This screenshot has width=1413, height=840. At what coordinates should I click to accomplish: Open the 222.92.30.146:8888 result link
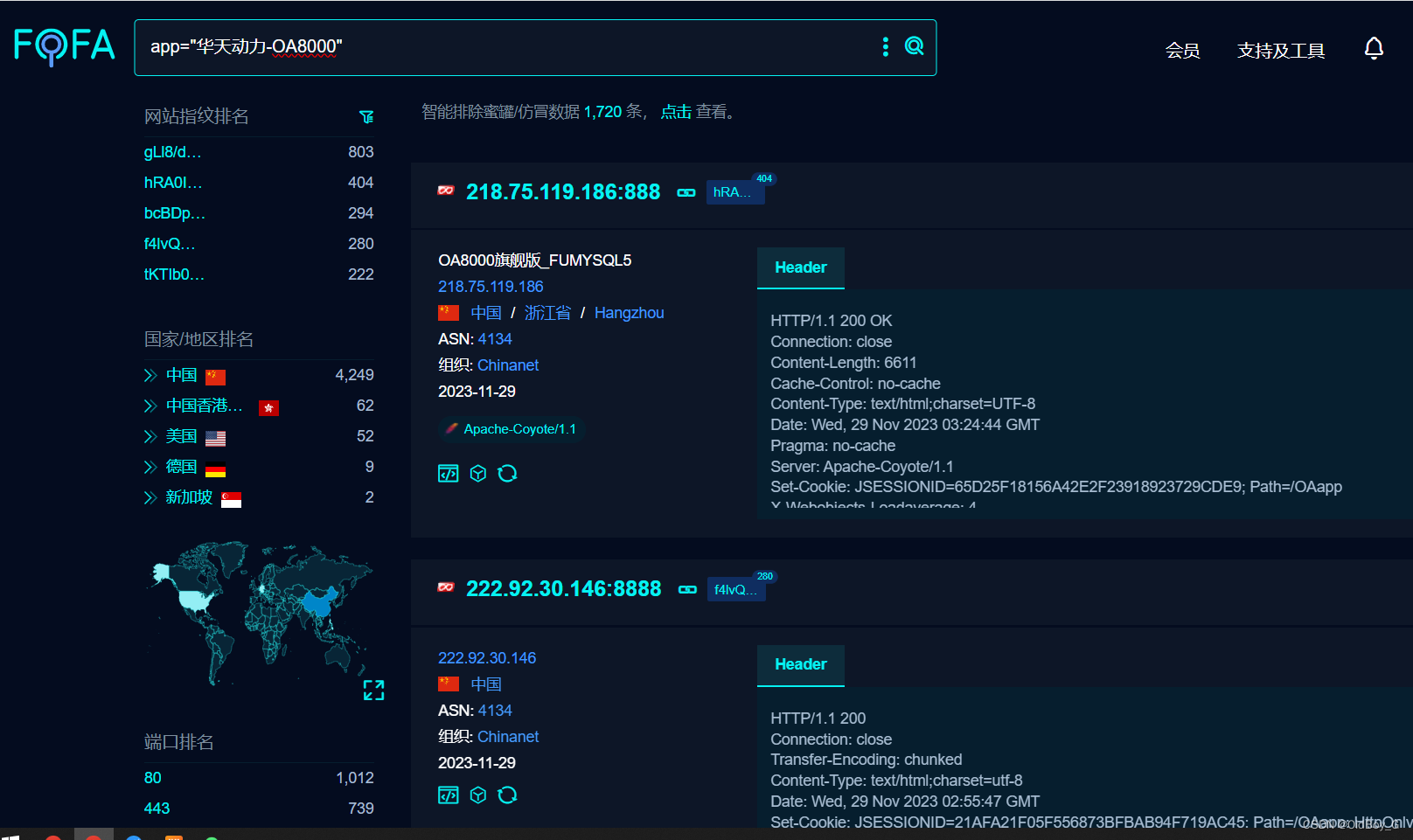click(563, 589)
